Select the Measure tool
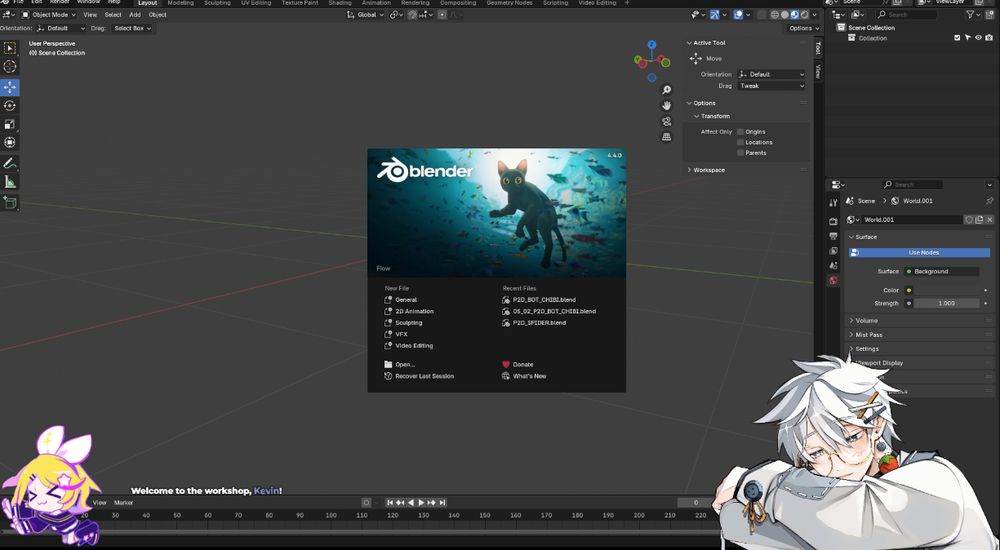This screenshot has width=1000, height=550. (10, 181)
